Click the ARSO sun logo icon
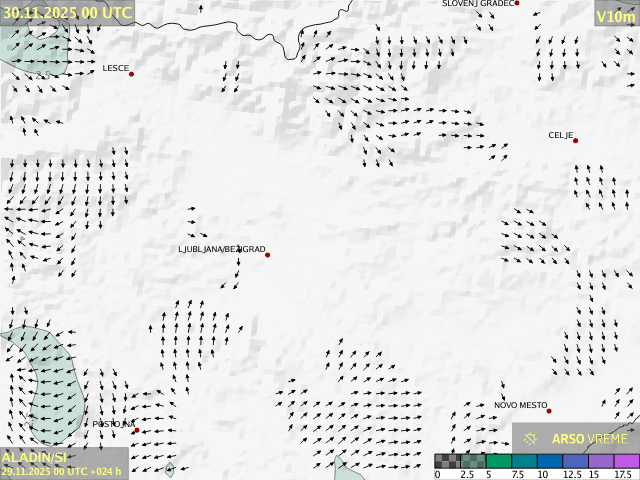This screenshot has width=640, height=480. [x=531, y=439]
